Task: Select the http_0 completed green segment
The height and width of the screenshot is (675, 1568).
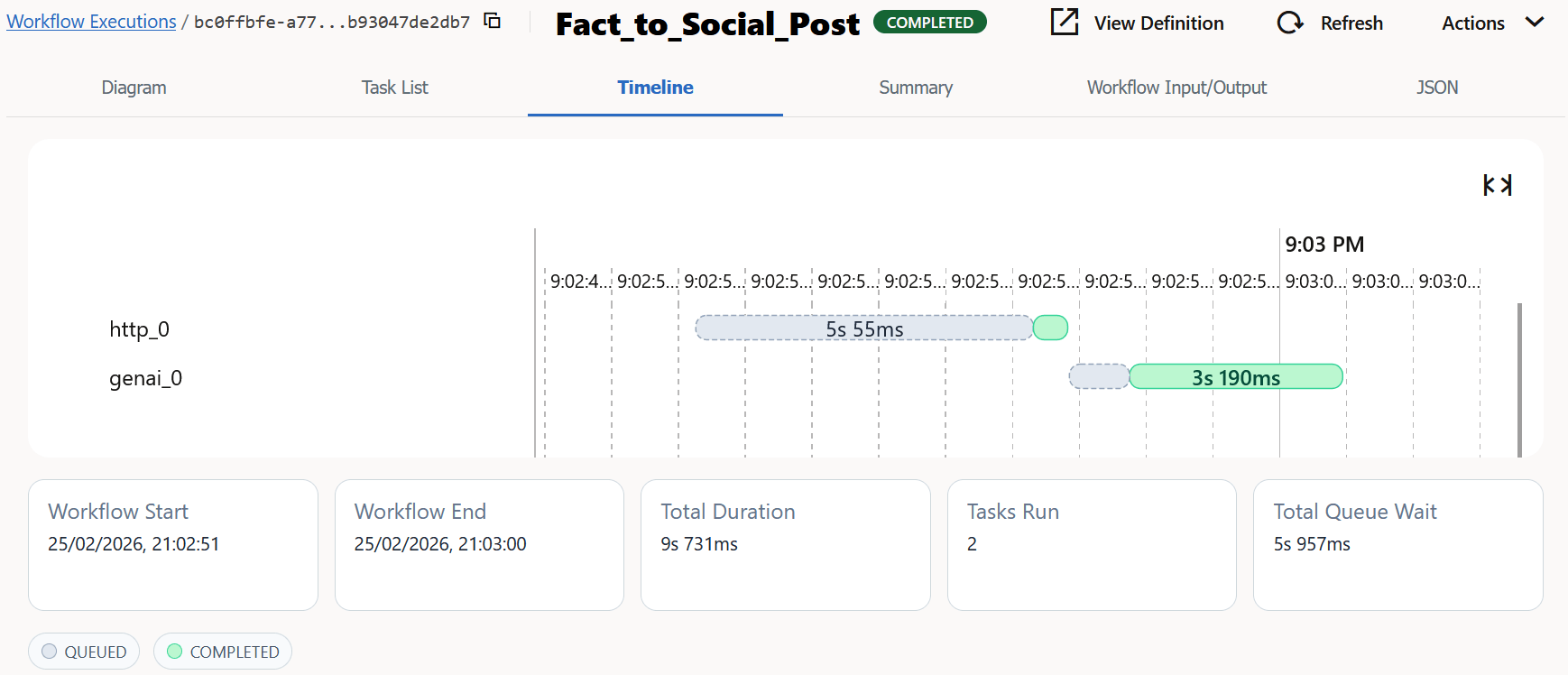Action: 1050,328
